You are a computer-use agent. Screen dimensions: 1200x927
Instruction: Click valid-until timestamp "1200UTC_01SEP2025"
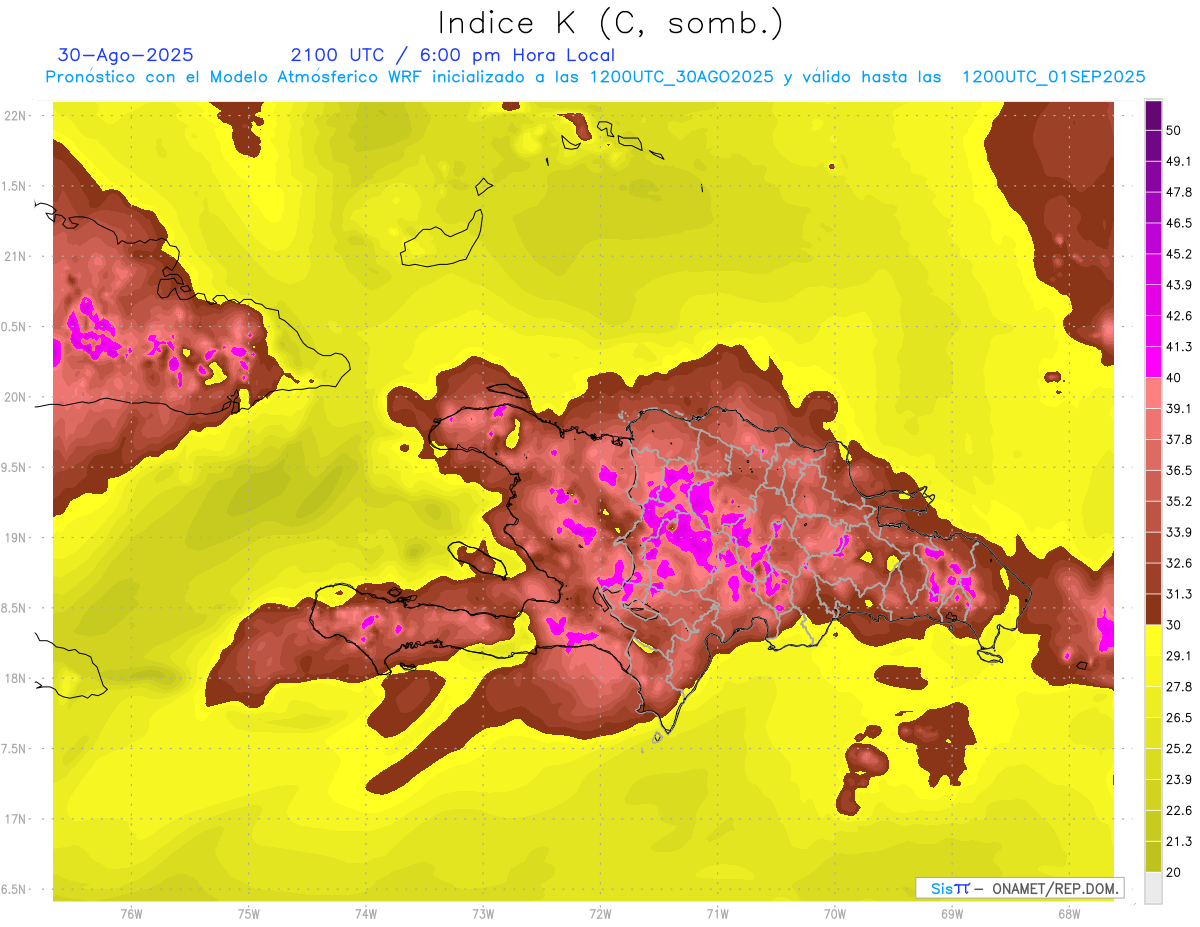click(1053, 77)
